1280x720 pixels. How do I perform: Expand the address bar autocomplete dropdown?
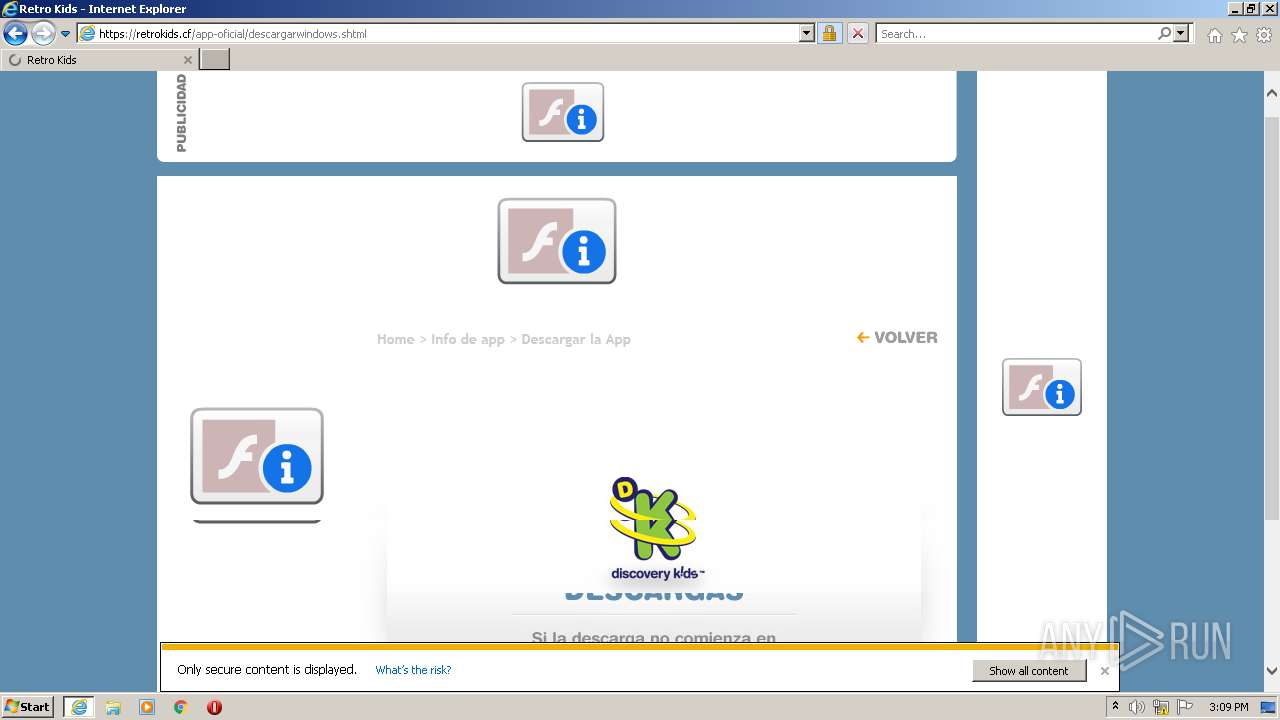coord(807,33)
